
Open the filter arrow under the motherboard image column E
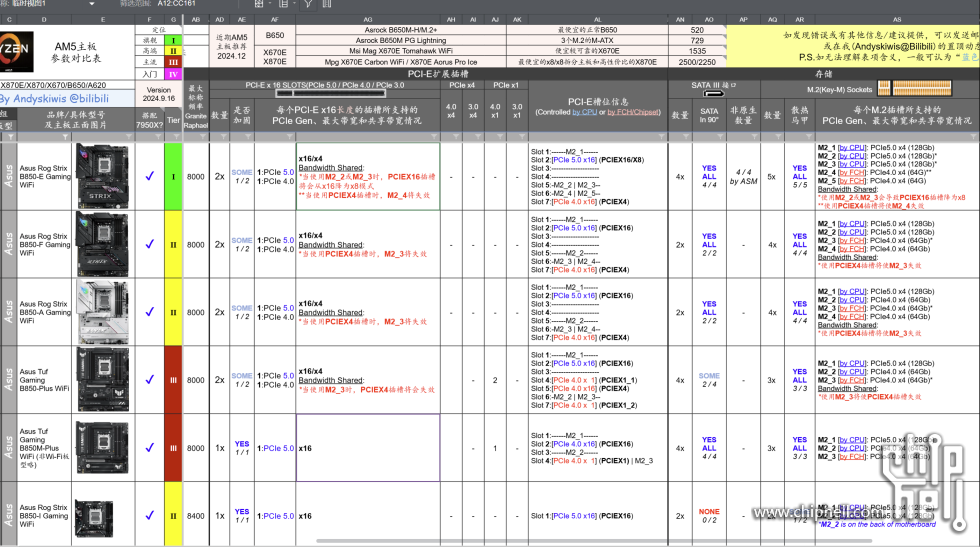click(x=129, y=136)
